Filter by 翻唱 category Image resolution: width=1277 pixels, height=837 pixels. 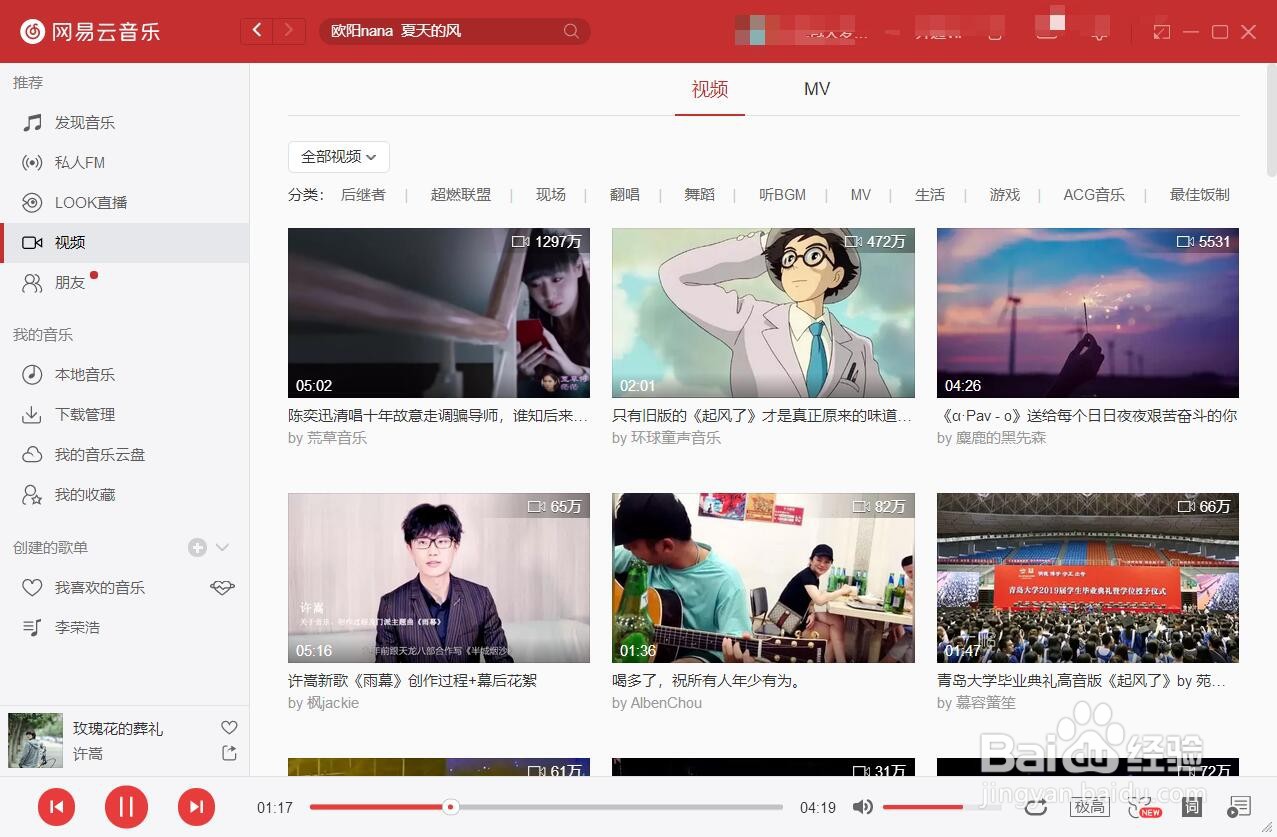pyautogui.click(x=625, y=195)
